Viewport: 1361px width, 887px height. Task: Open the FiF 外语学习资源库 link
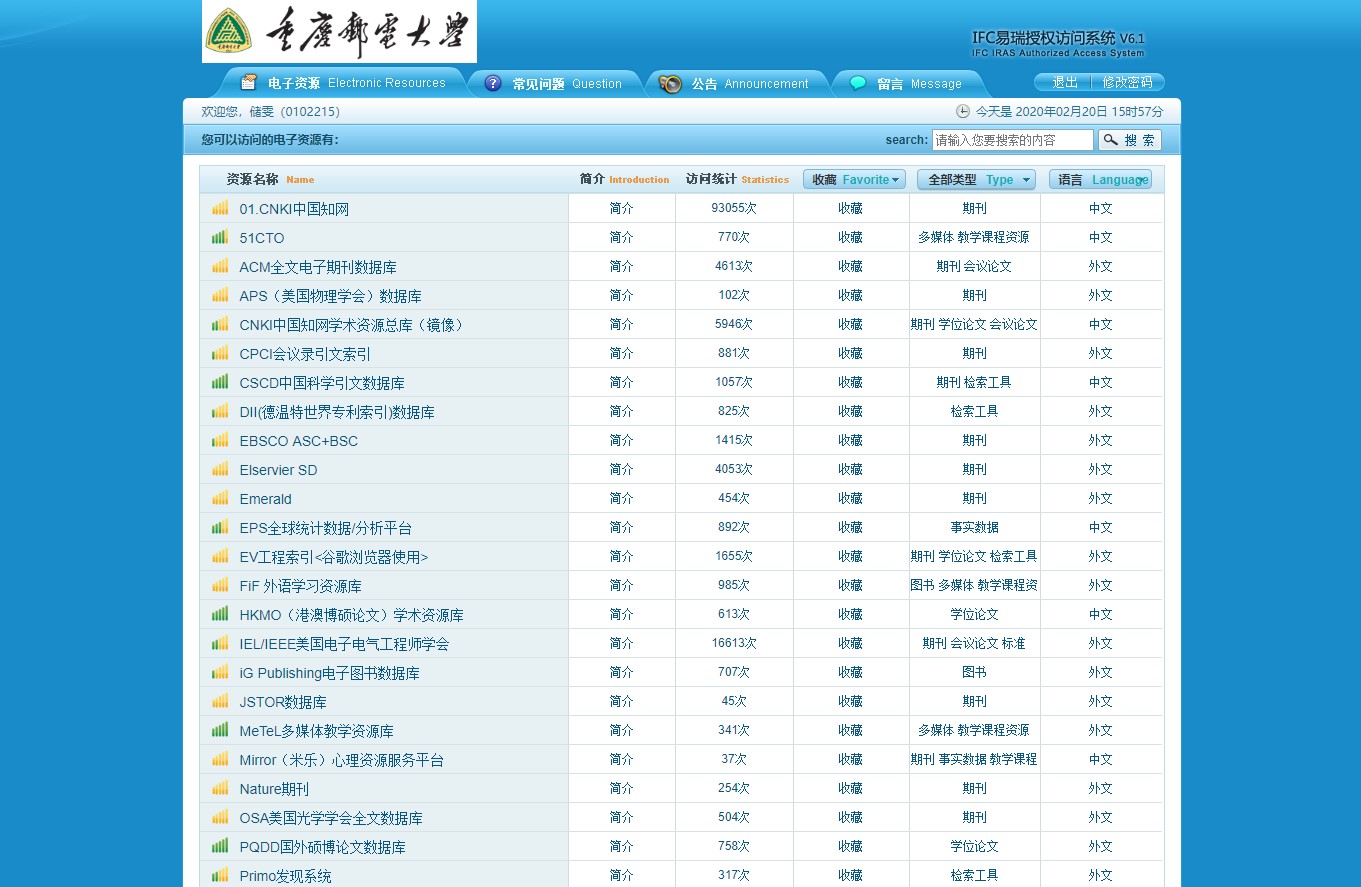(301, 586)
